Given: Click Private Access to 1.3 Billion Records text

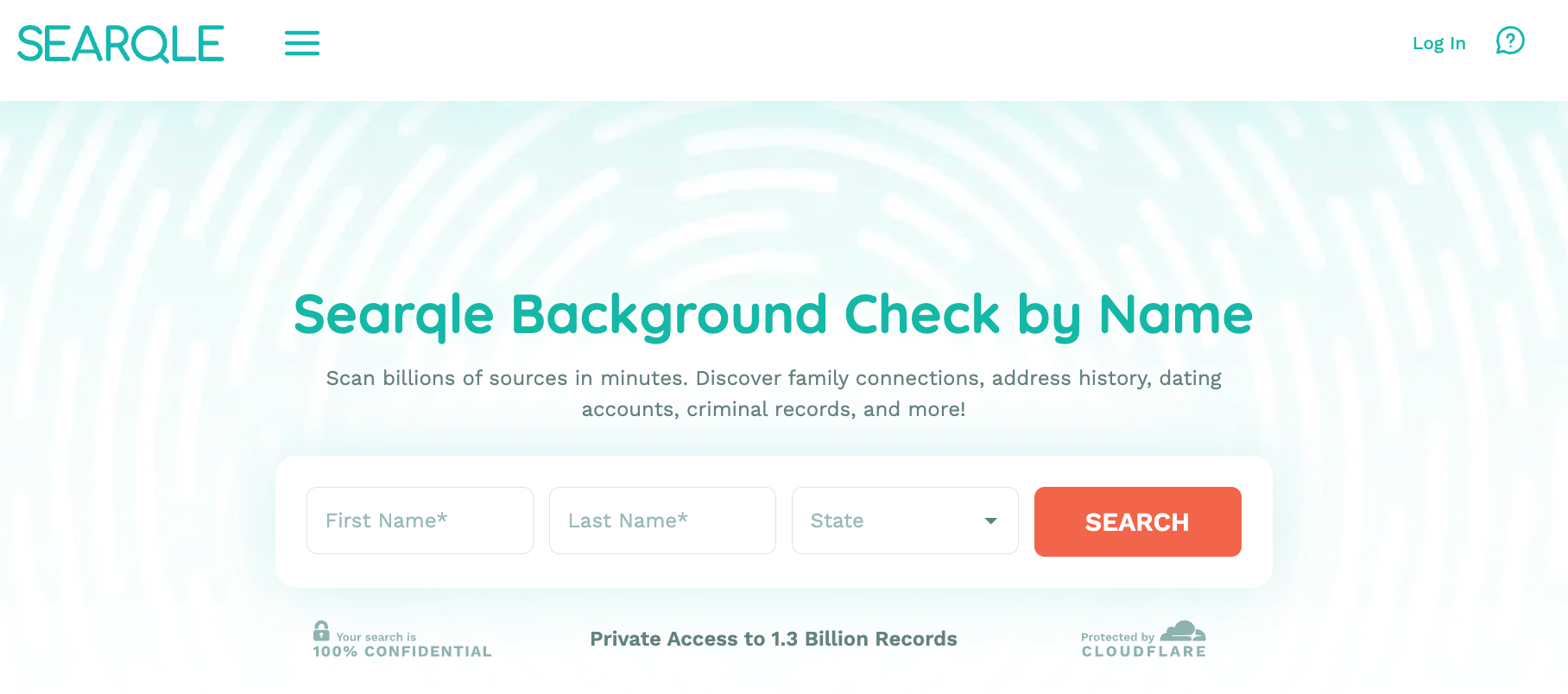Looking at the screenshot, I should (x=773, y=639).
